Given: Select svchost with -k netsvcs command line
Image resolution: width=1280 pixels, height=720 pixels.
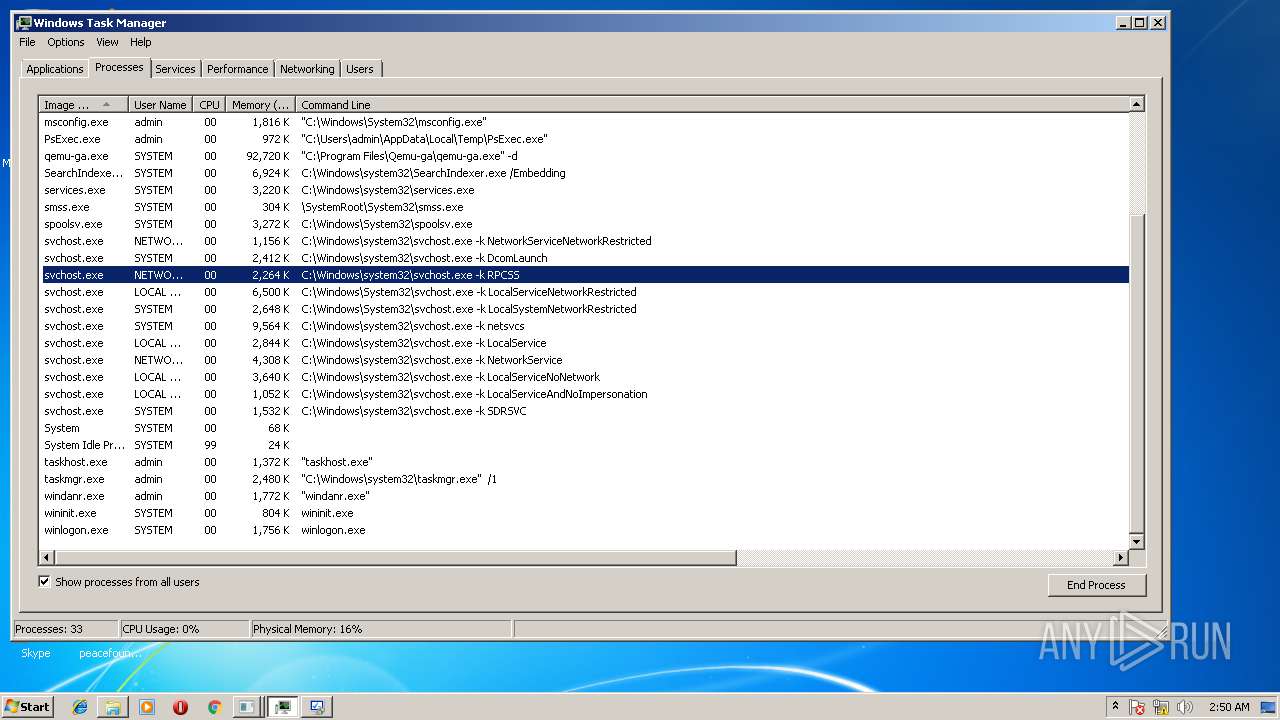Looking at the screenshot, I should [x=584, y=326].
